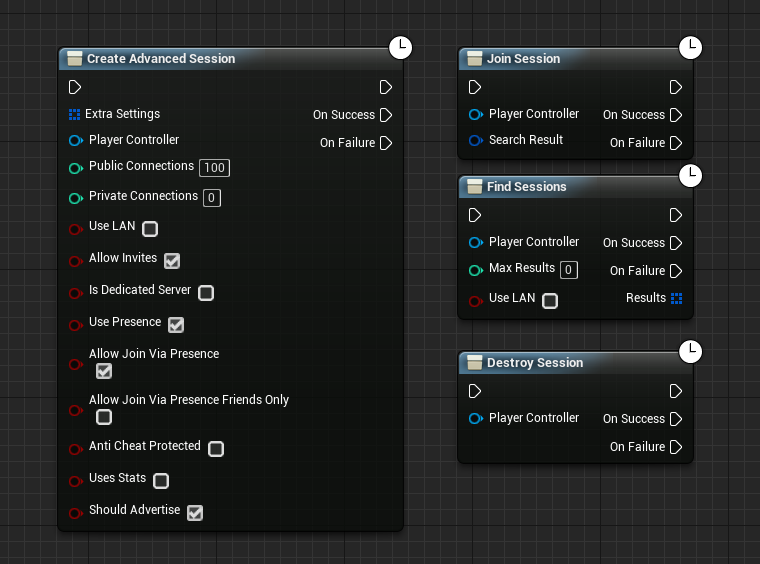Check the Is Dedicated Server box
Screen dimensions: 760x564
click(x=206, y=293)
